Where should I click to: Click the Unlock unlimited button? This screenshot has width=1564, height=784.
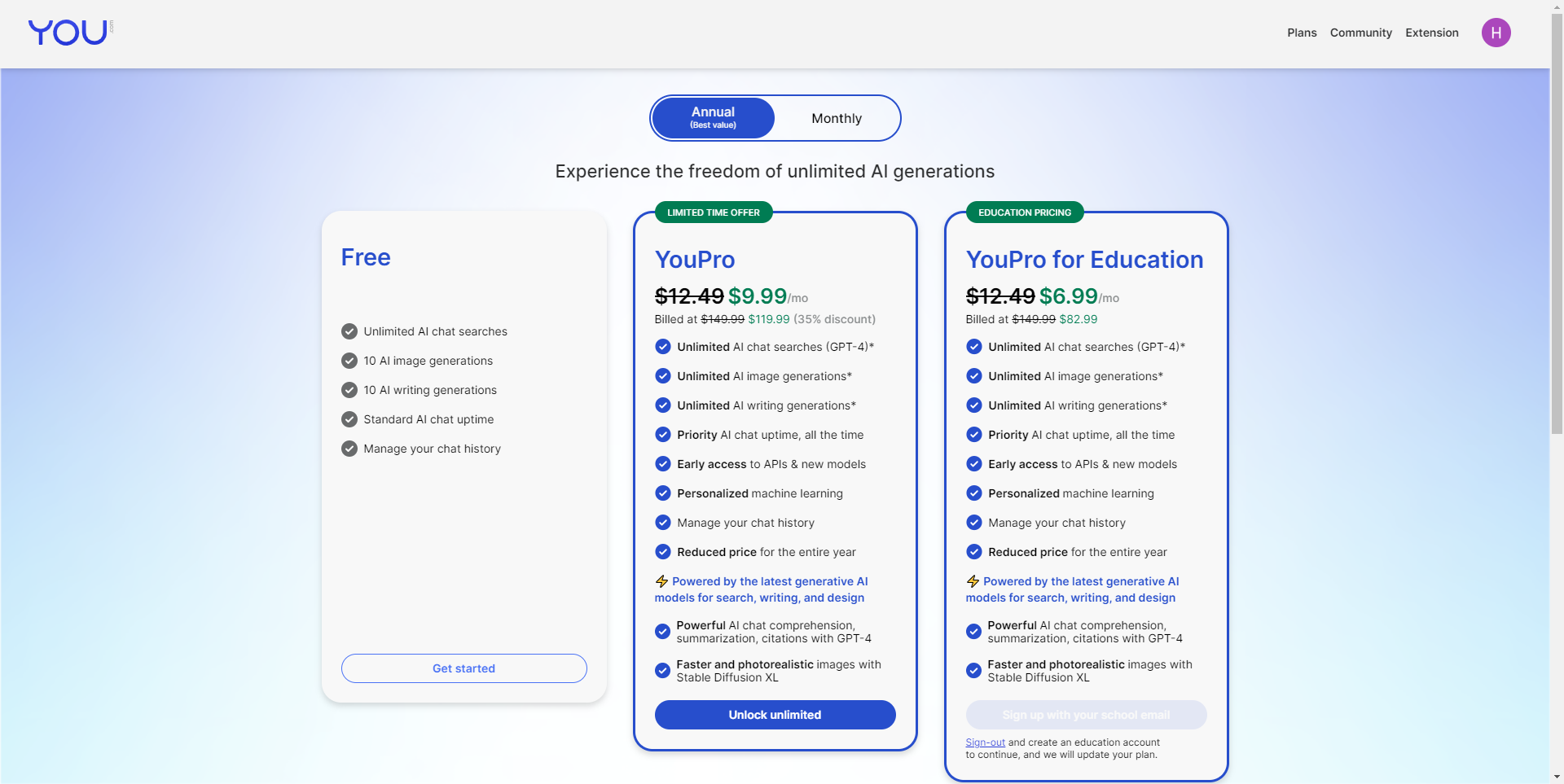[775, 715]
